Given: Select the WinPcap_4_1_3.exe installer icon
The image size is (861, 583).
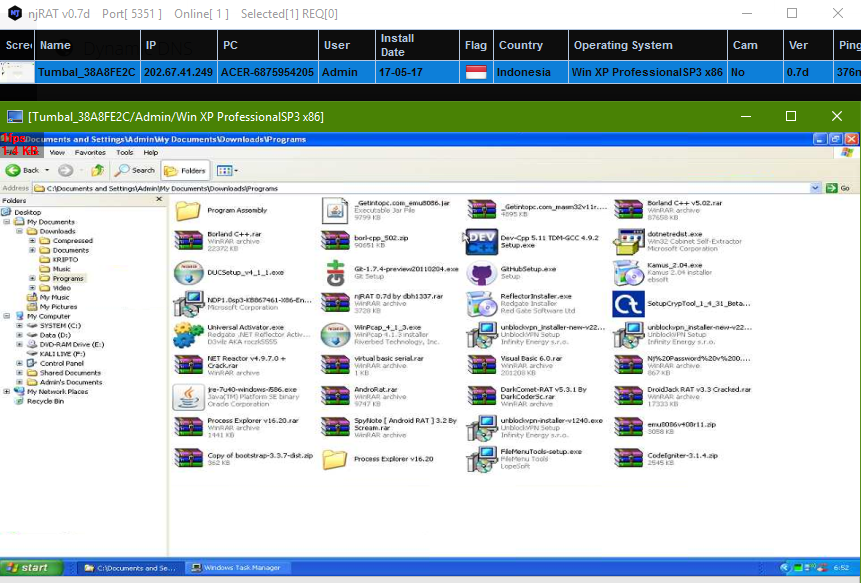Looking at the screenshot, I should pyautogui.click(x=335, y=334).
